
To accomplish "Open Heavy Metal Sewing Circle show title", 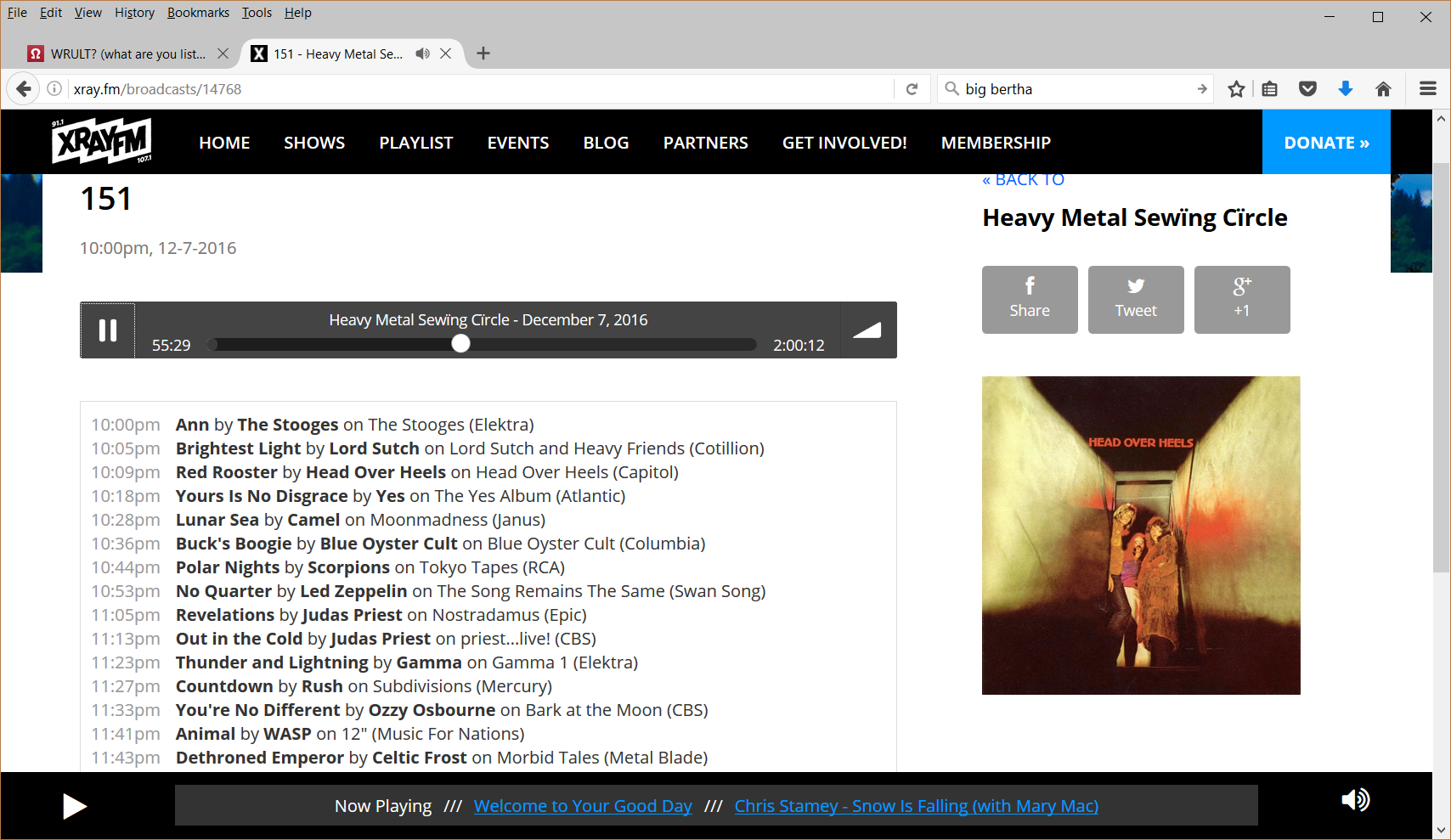I will coord(1135,218).
